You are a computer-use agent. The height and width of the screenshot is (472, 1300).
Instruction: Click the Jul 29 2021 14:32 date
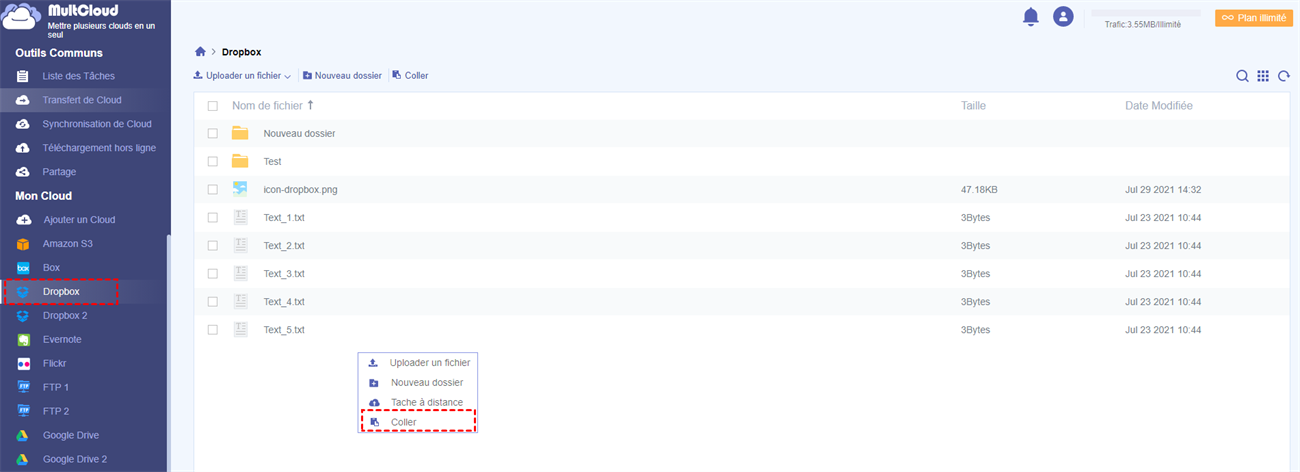pos(1163,189)
